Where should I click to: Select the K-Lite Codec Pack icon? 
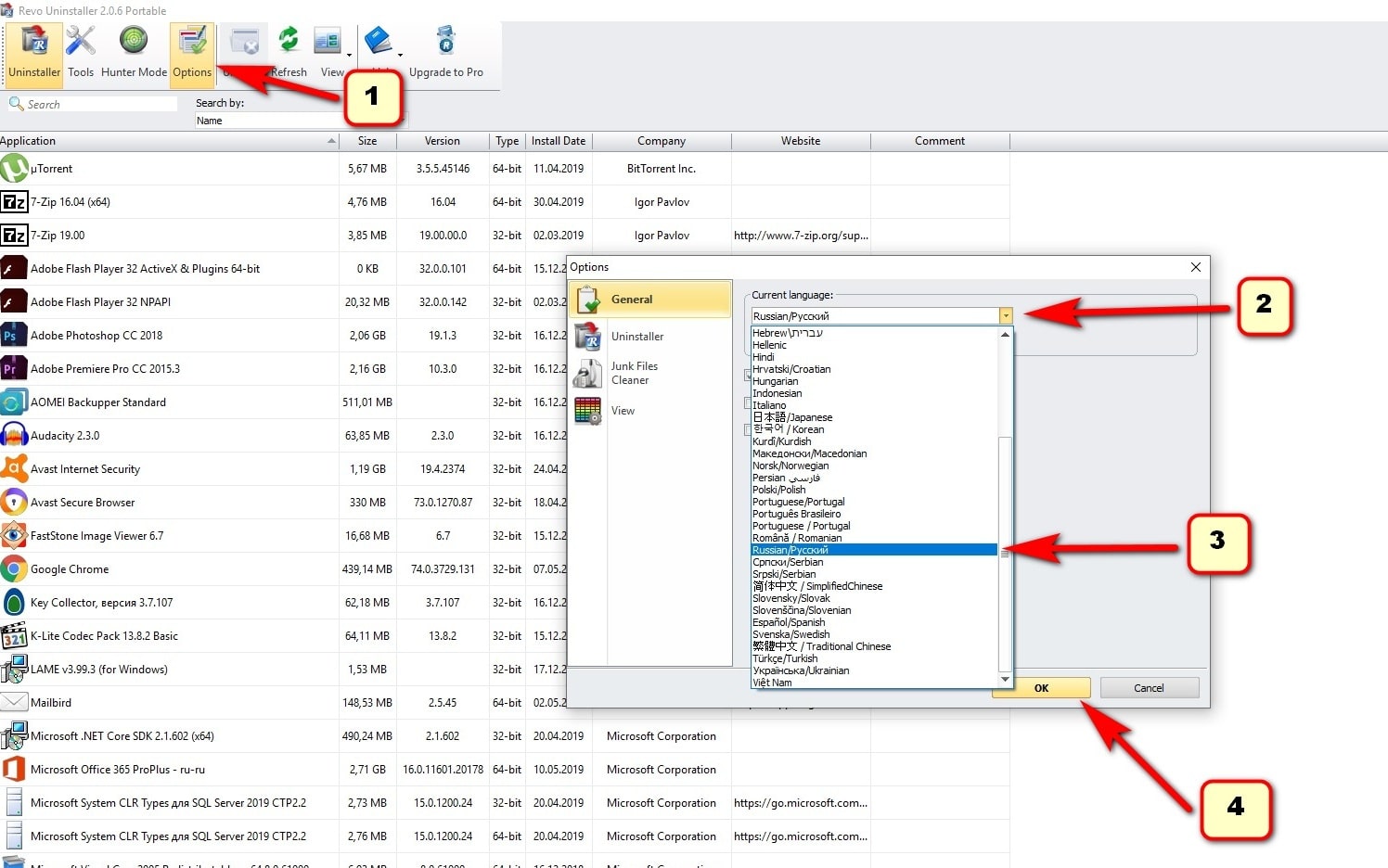click(14, 635)
